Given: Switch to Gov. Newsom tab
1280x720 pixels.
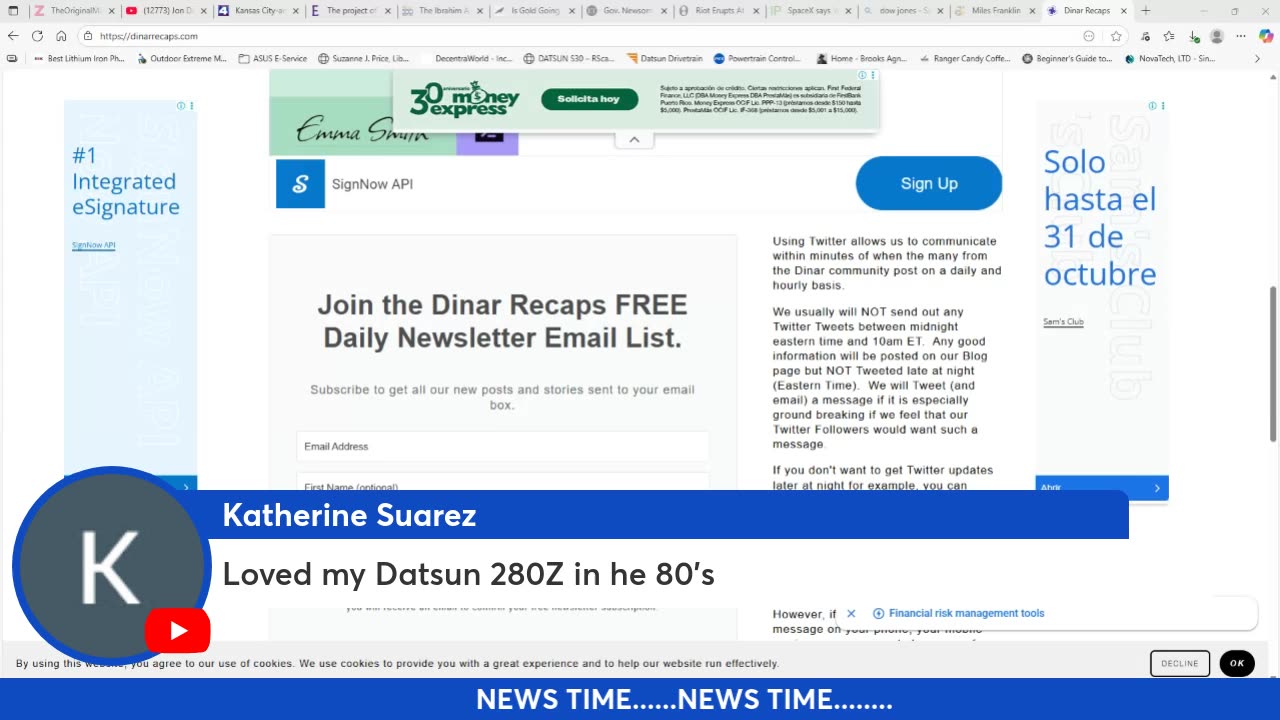Looking at the screenshot, I should tap(626, 11).
